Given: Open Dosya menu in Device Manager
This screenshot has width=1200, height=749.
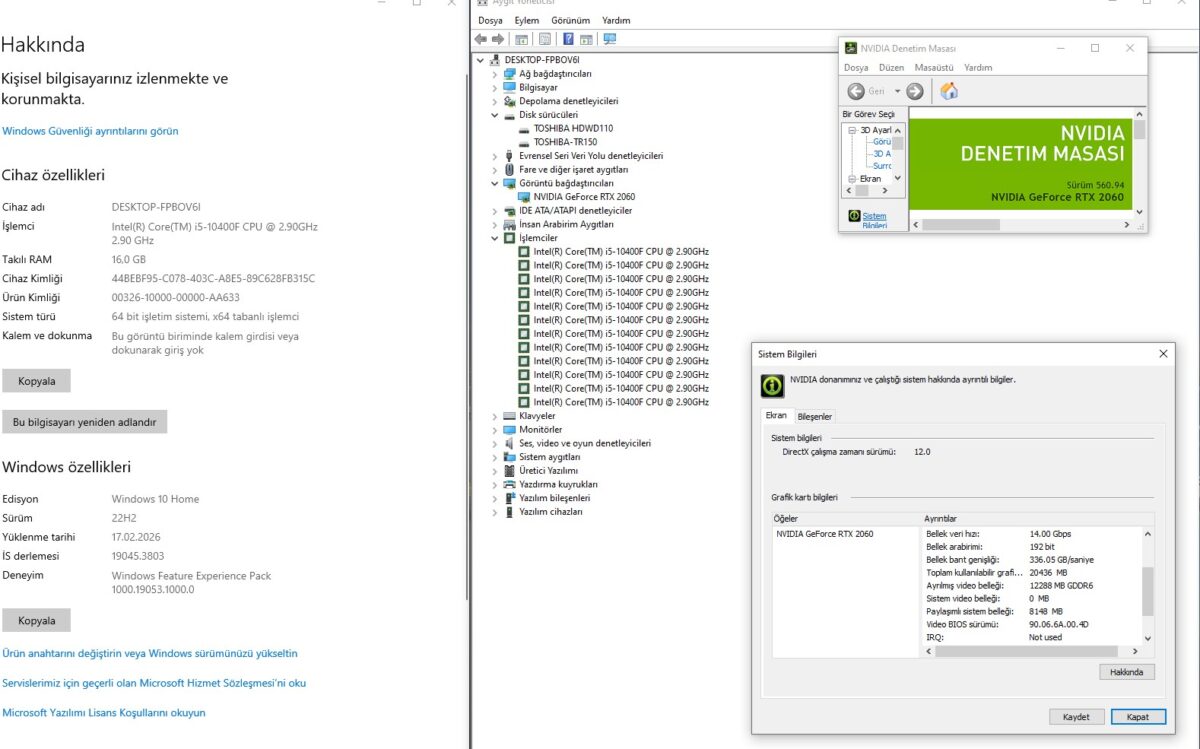Looking at the screenshot, I should pos(490,20).
